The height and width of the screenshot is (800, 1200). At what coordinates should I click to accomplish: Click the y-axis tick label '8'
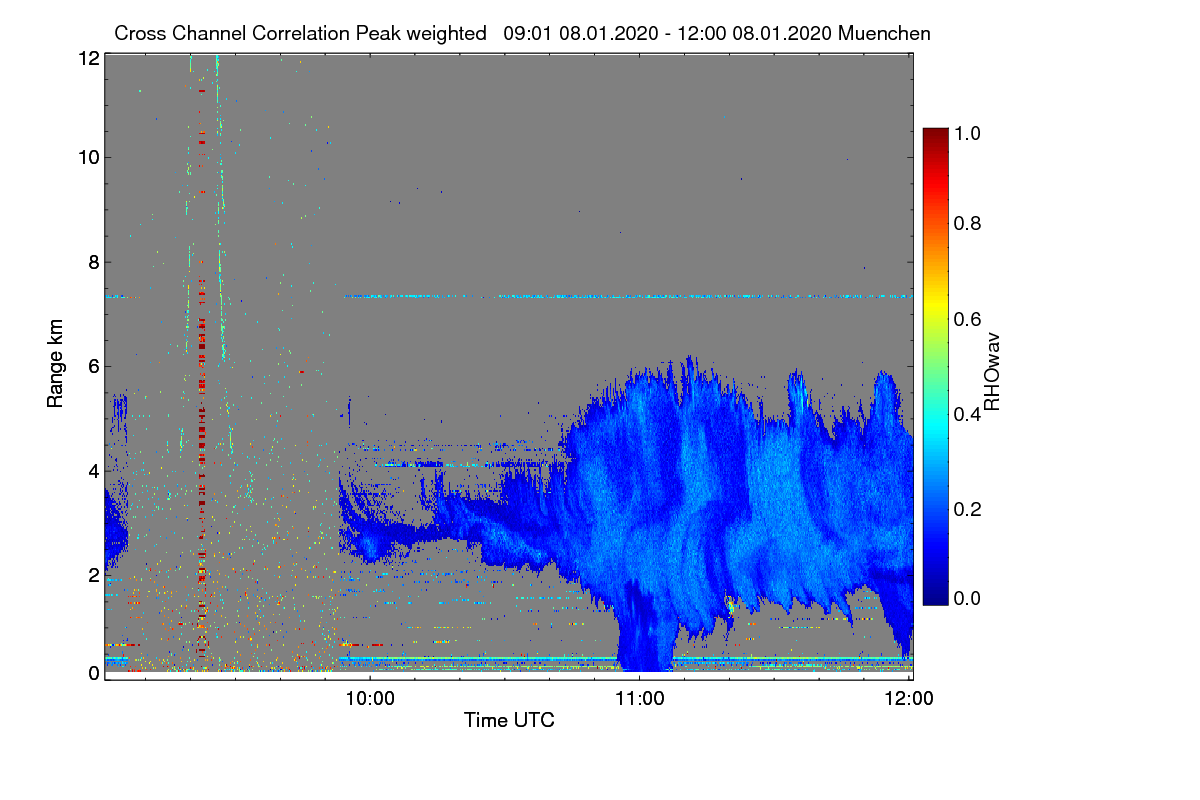93,262
